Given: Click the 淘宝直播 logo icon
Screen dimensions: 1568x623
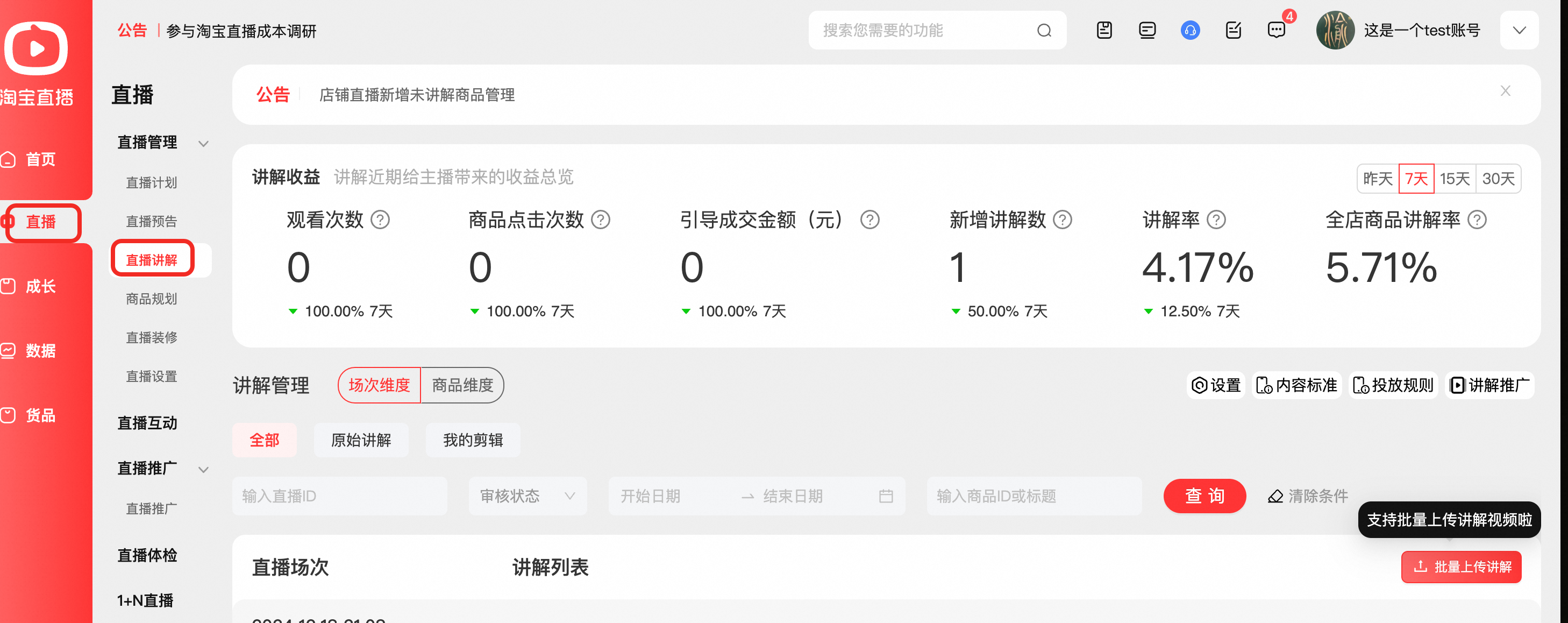Looking at the screenshot, I should 36,48.
